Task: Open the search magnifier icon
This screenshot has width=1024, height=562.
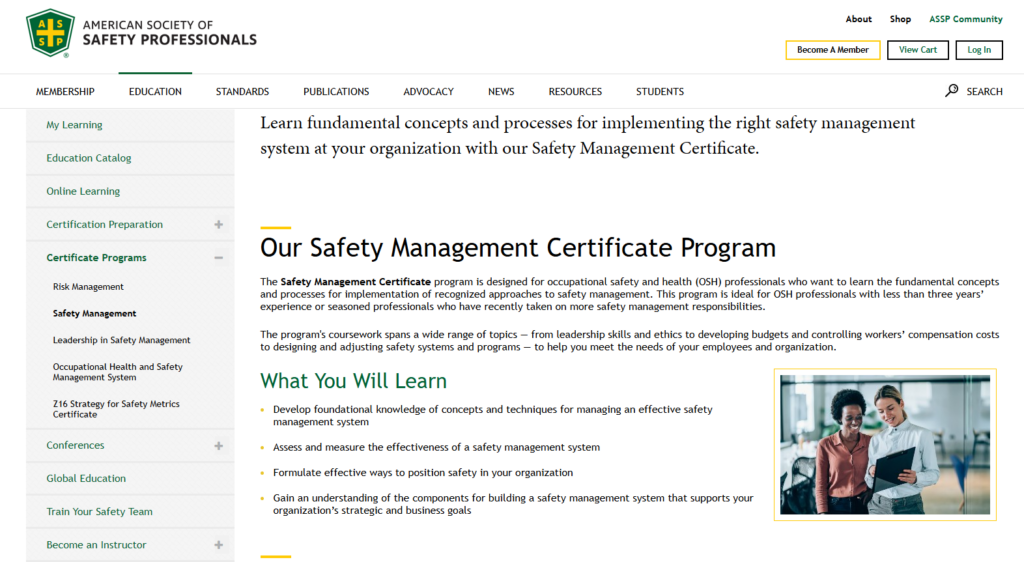Action: click(x=952, y=91)
